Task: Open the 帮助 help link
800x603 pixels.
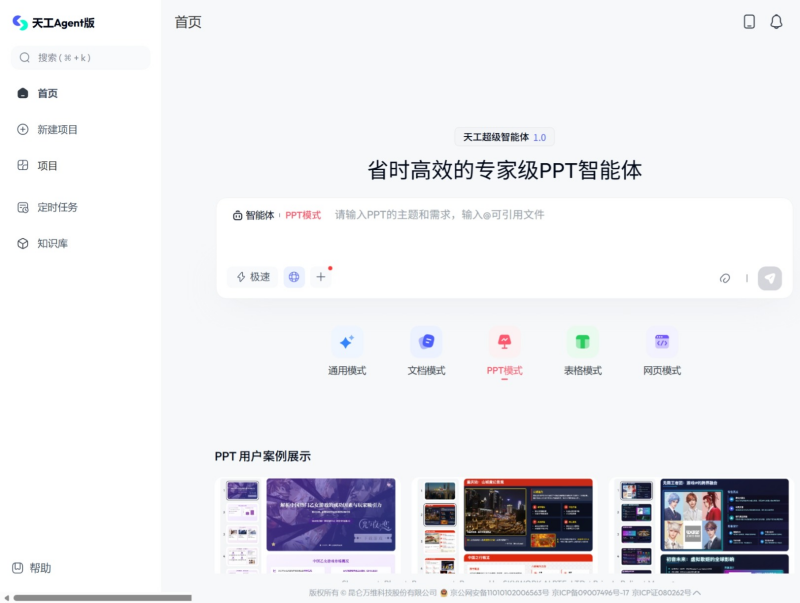Action: click(35, 568)
